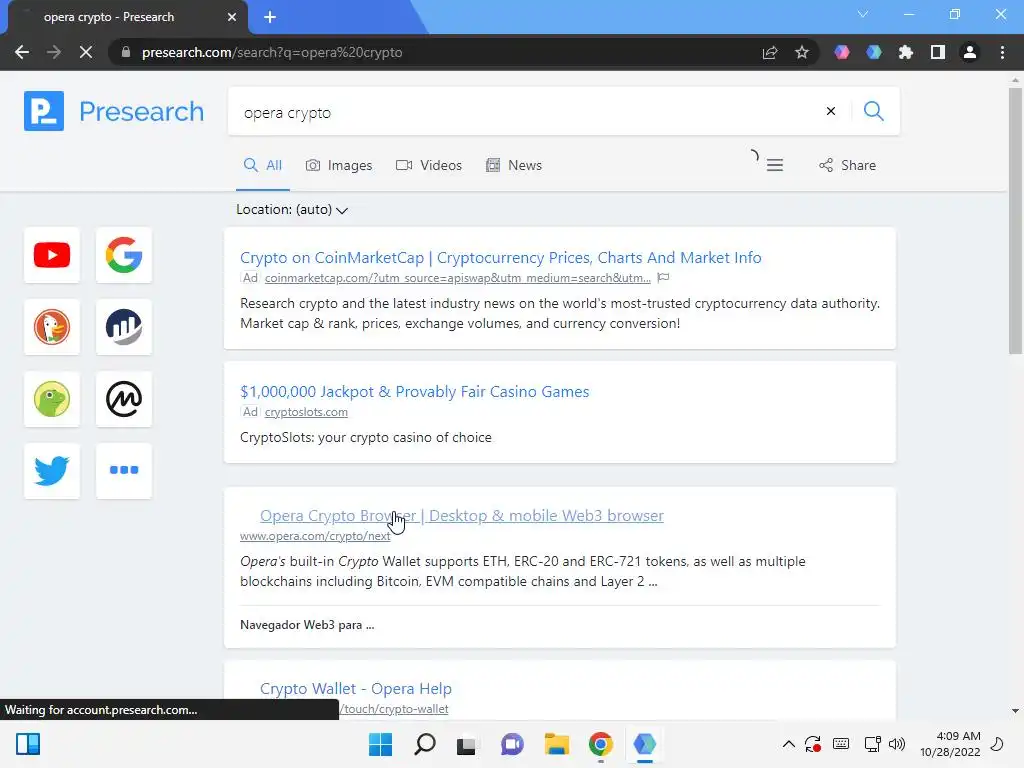1024x768 pixels.
Task: Share this page from the address bar
Action: pos(770,52)
